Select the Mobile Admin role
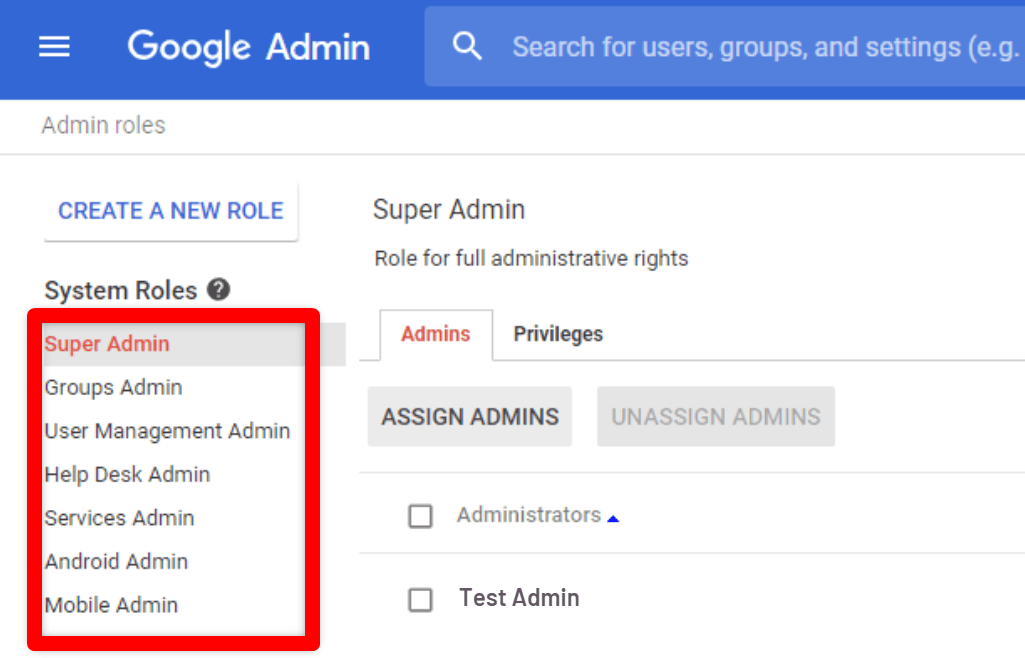 click(x=111, y=604)
